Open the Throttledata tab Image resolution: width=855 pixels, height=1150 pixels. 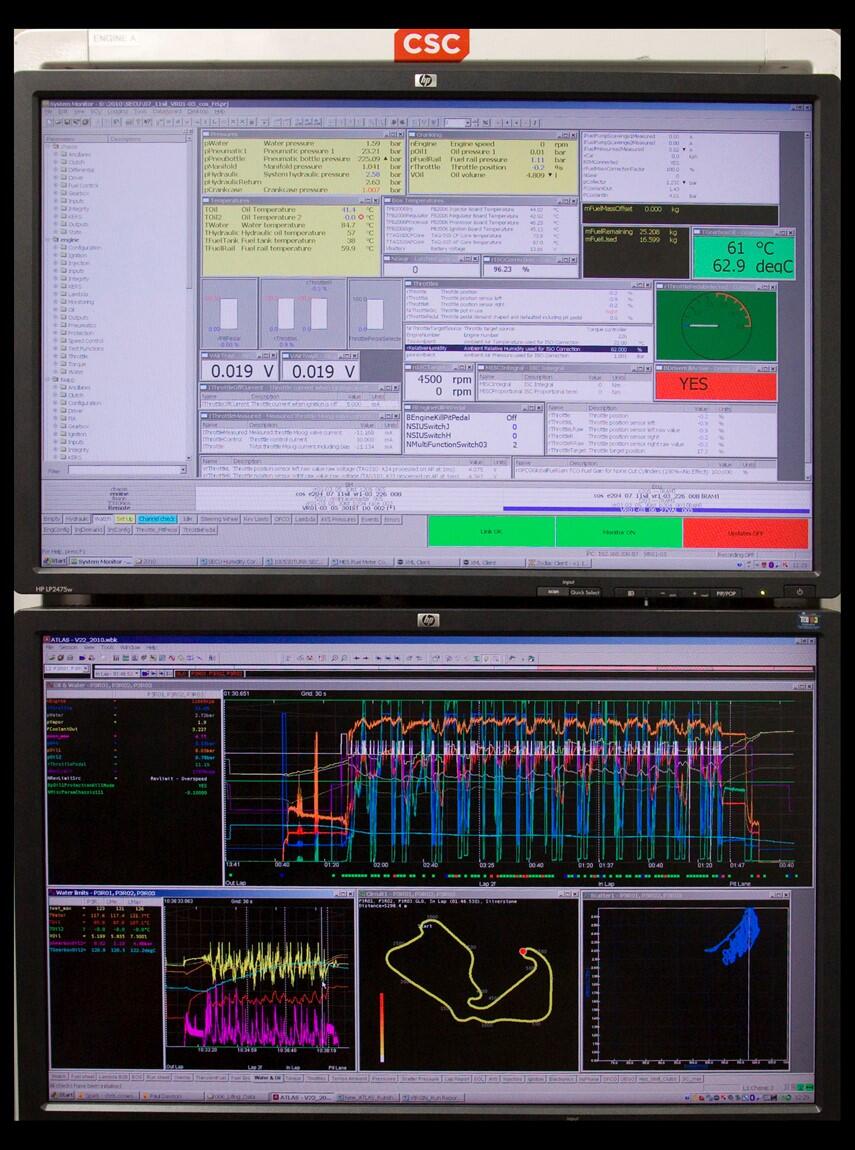(199, 530)
